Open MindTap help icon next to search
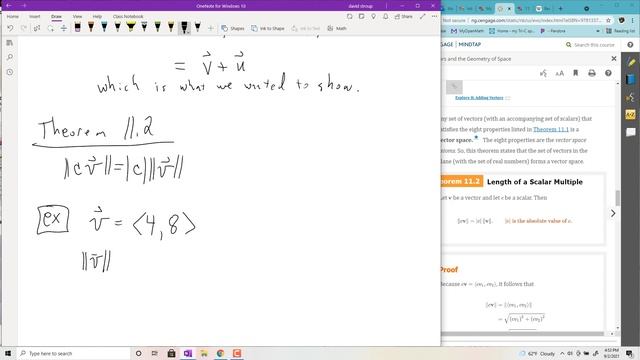Screen dimensions: 640x360 click(x=630, y=45)
